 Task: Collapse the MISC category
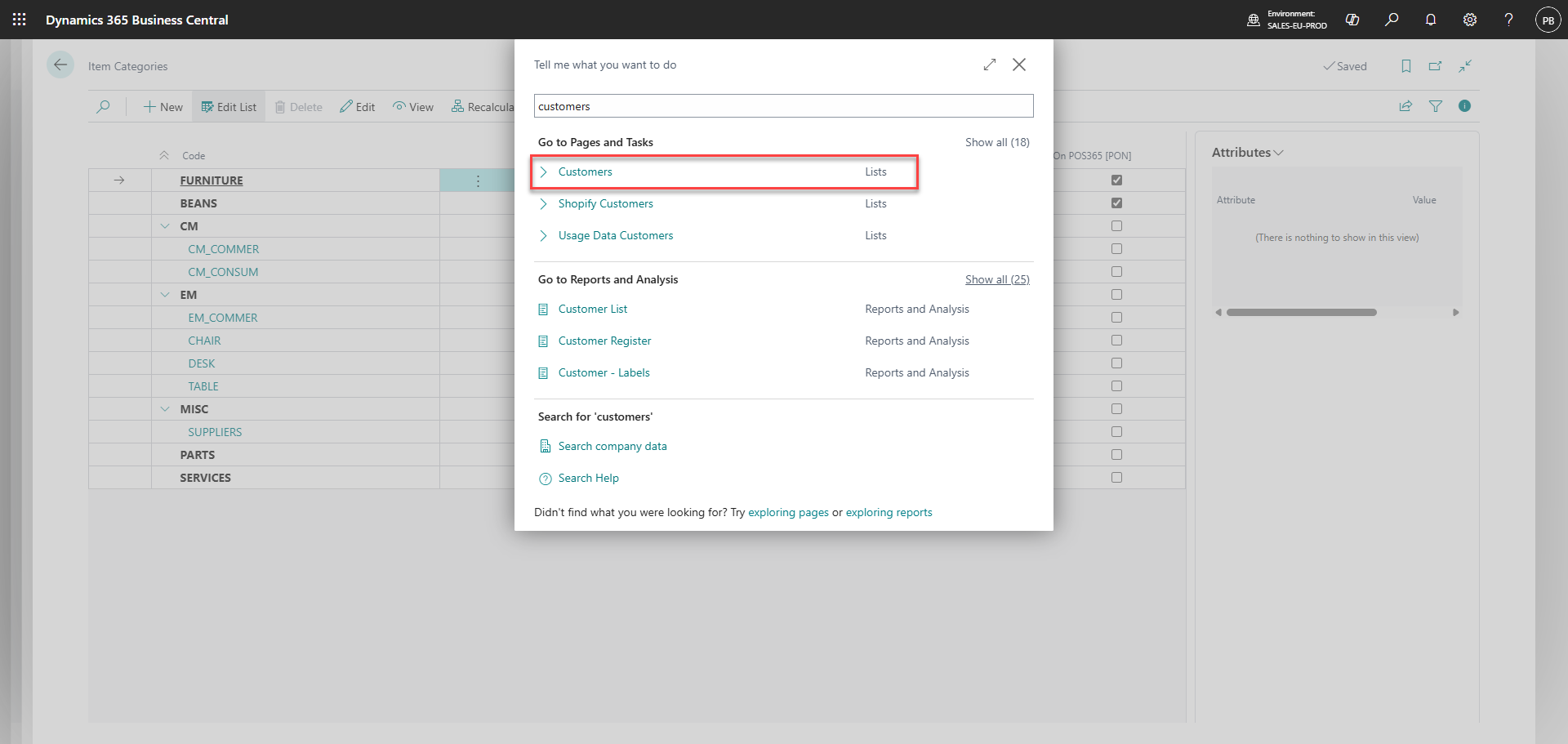[165, 409]
